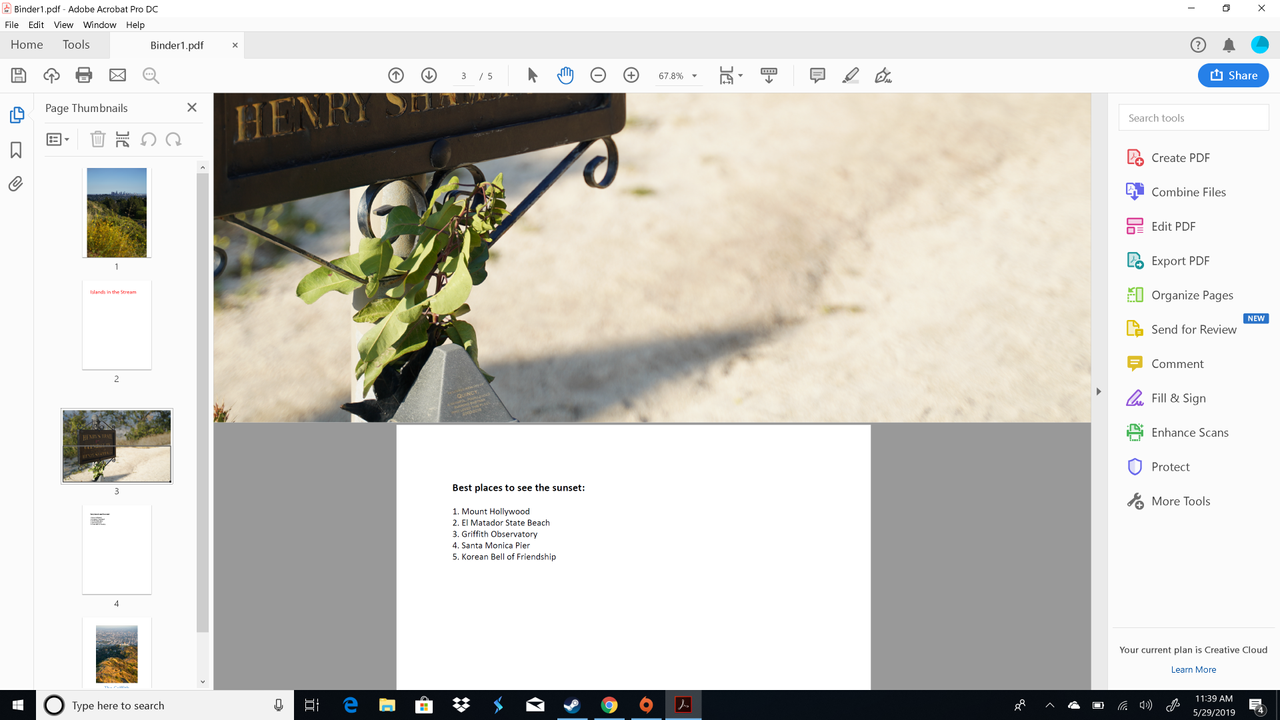Collapse the right tools pane arrow
Screen dimensions: 1280x720
pyautogui.click(x=1098, y=391)
